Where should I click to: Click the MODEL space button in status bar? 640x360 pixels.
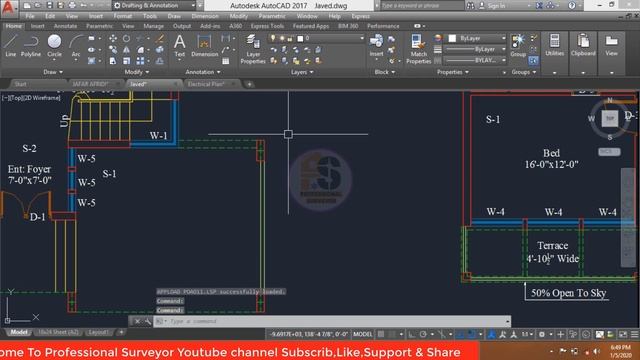click(362, 334)
